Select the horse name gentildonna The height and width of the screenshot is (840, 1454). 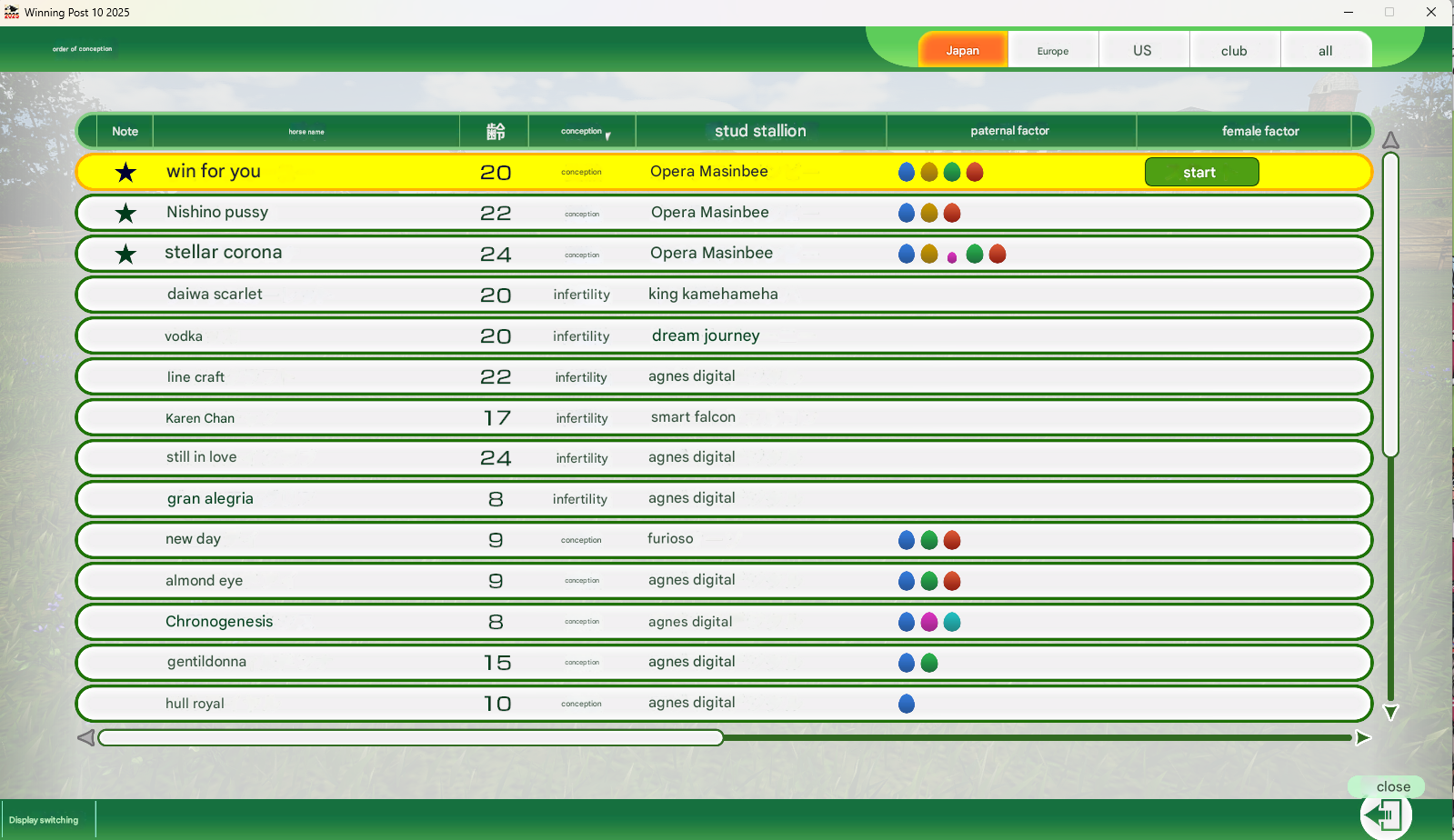click(206, 662)
